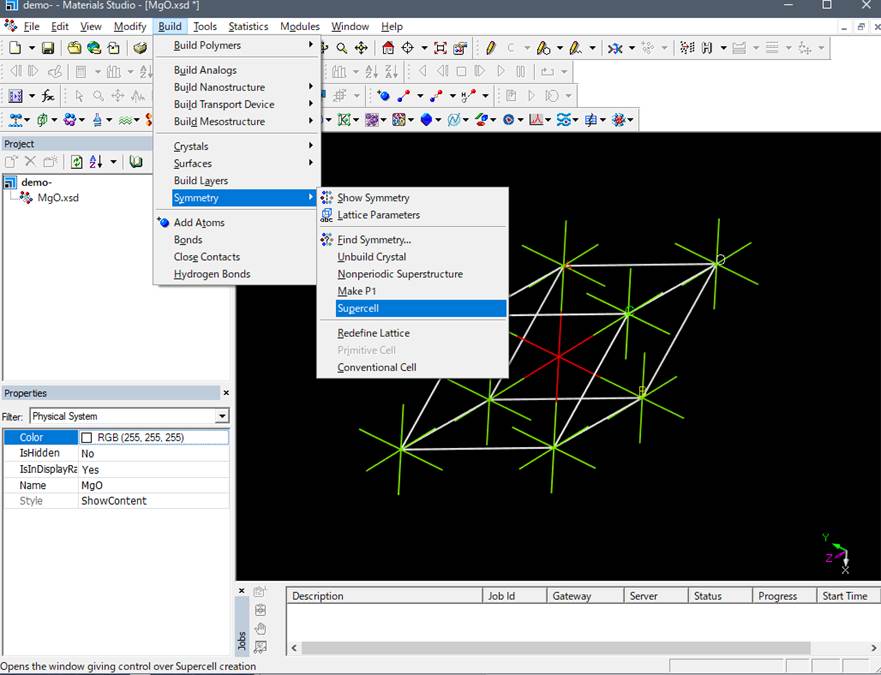Open the Modules menu
This screenshot has width=881, height=675.
coord(300,26)
